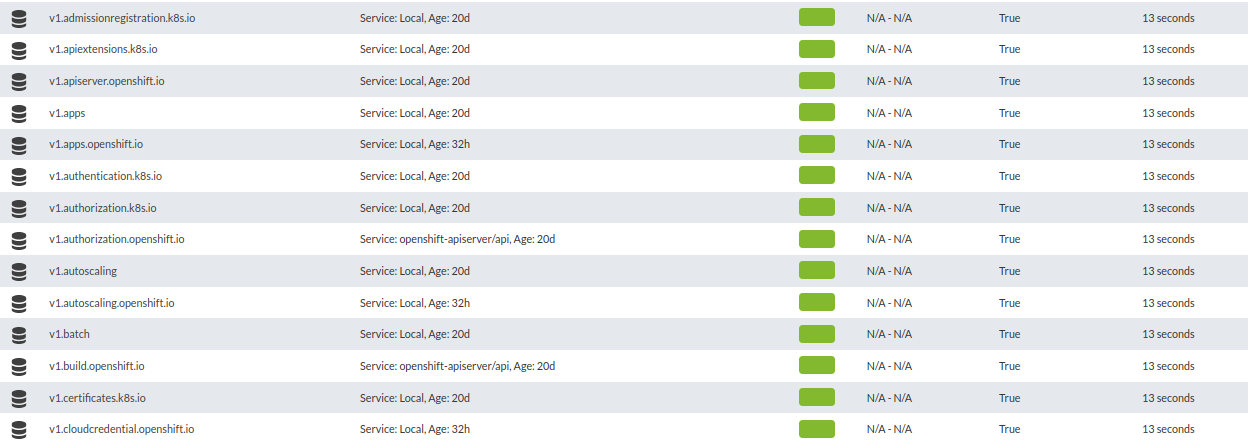1248x444 pixels.
Task: Click database icon next to v1.cloudcredential.openshift.io
Action: click(x=18, y=429)
